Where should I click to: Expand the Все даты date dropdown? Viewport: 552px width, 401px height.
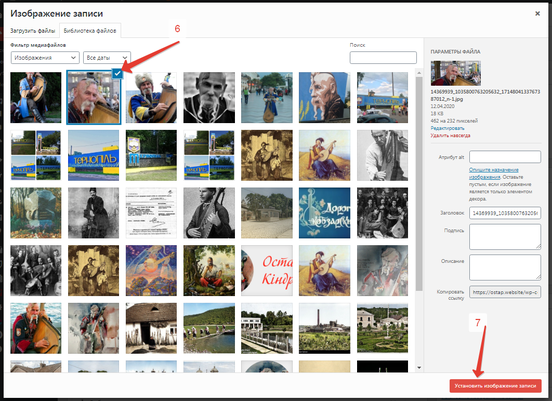[107, 57]
